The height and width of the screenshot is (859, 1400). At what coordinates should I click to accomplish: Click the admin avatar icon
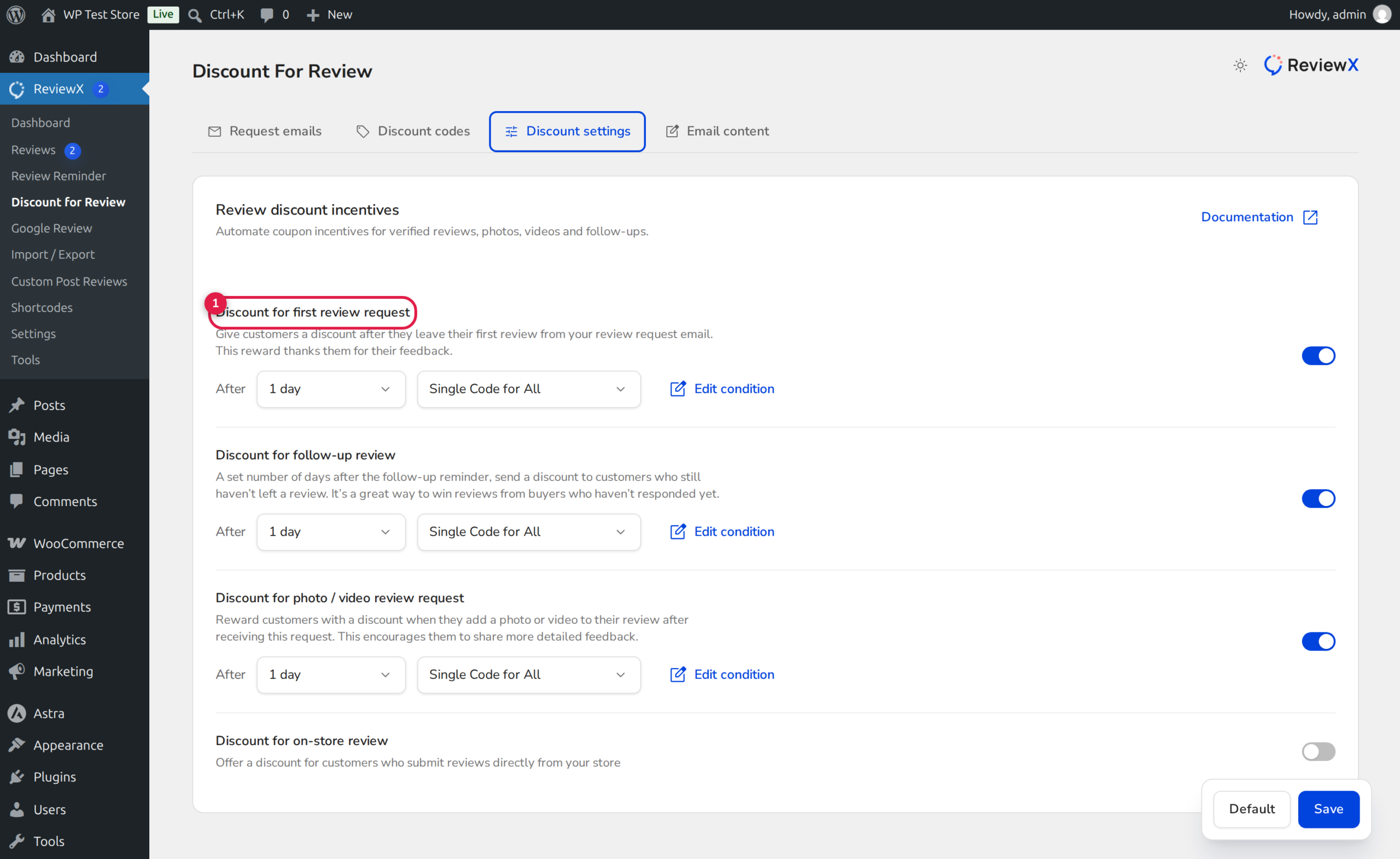[1382, 15]
